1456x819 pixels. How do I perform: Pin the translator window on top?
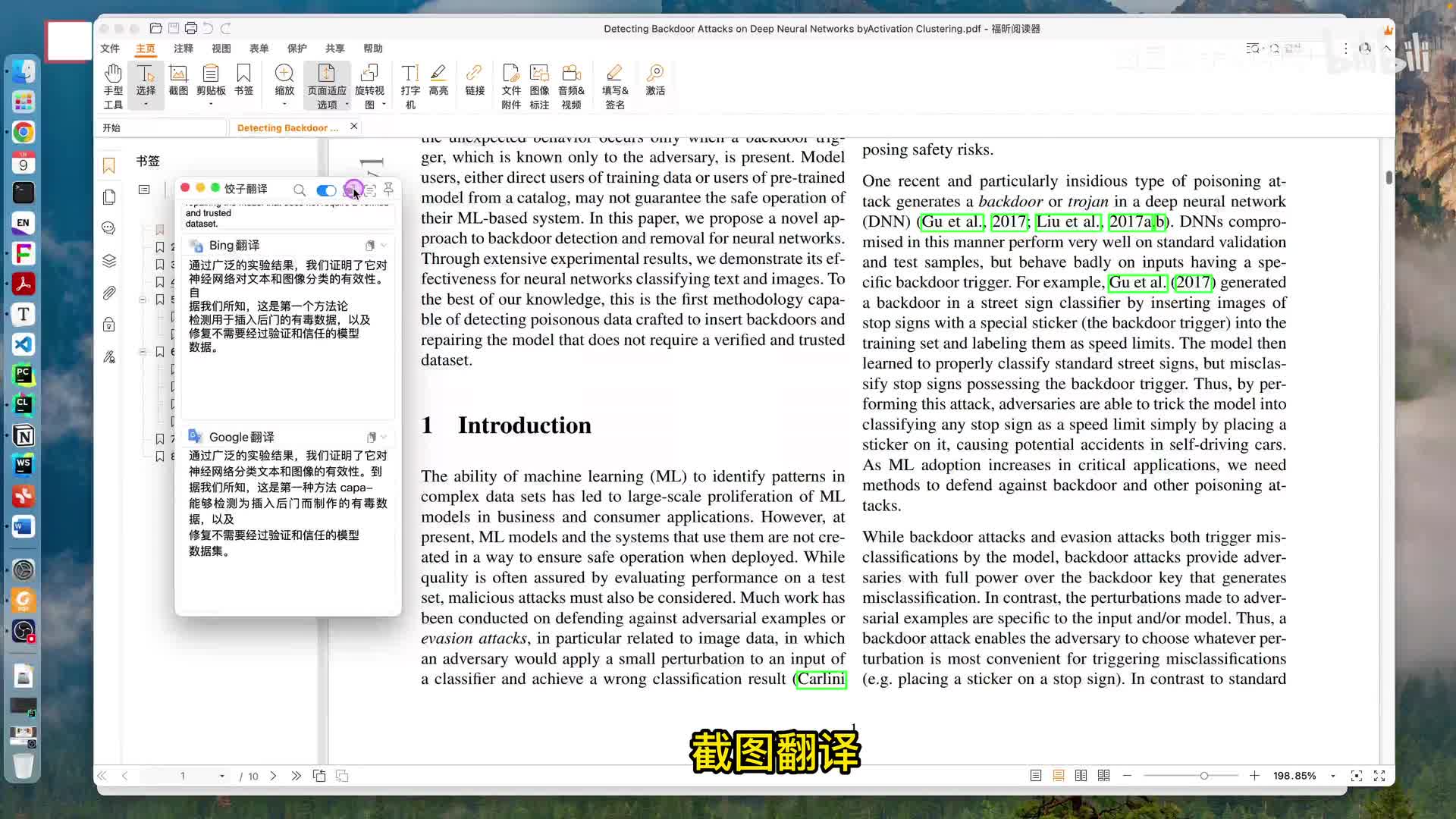tap(389, 188)
